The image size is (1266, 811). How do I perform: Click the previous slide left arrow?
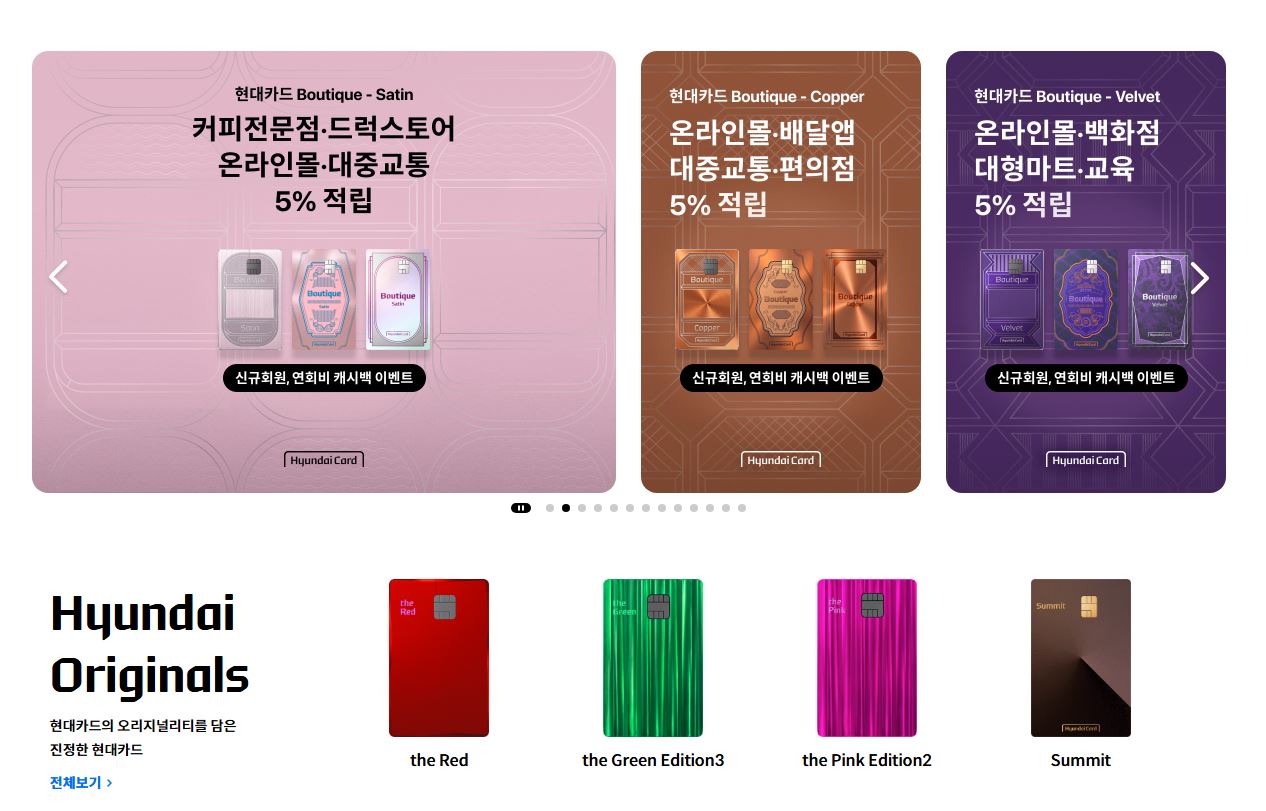point(59,277)
